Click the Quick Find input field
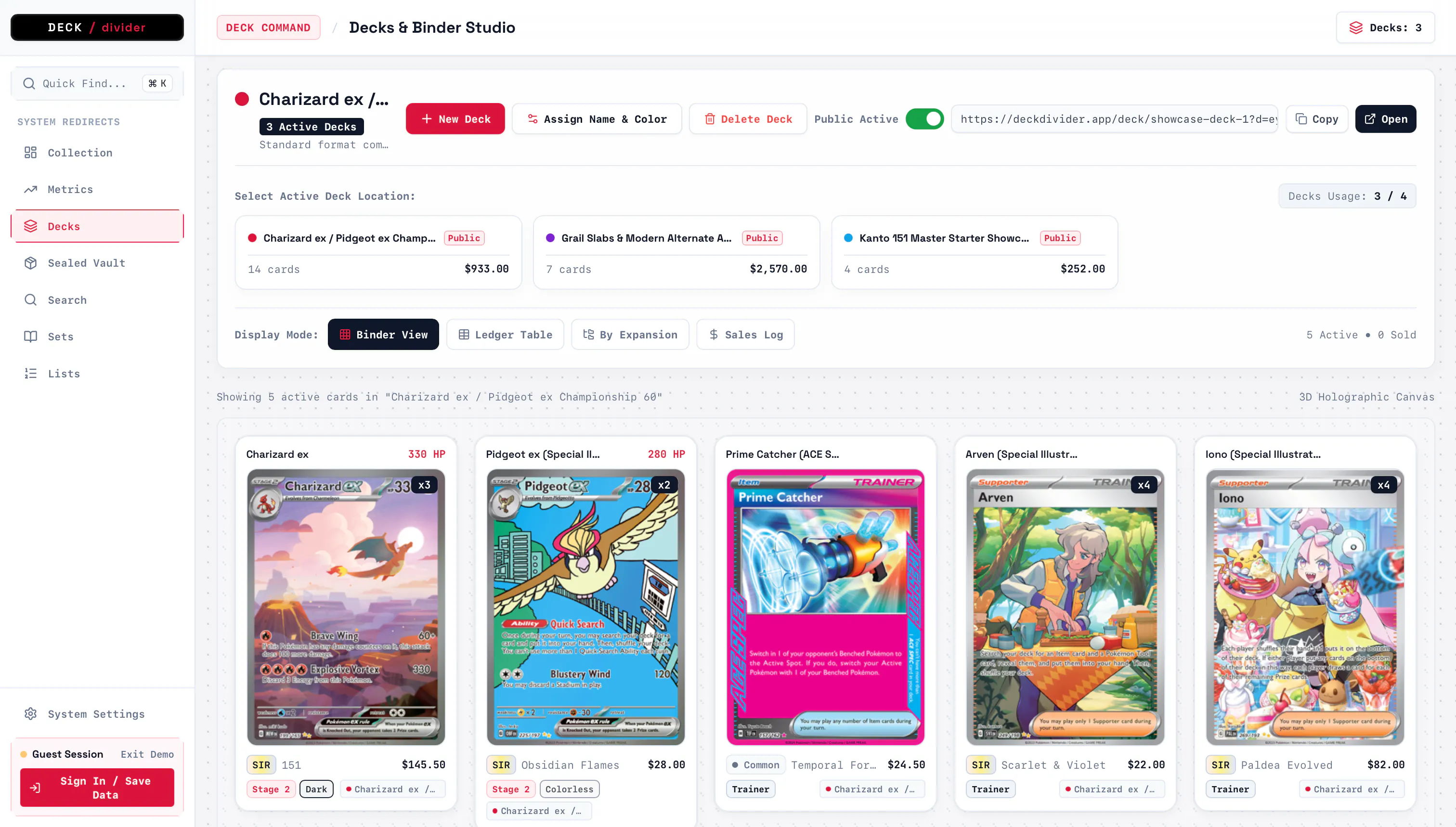The image size is (1456, 827). (x=97, y=83)
